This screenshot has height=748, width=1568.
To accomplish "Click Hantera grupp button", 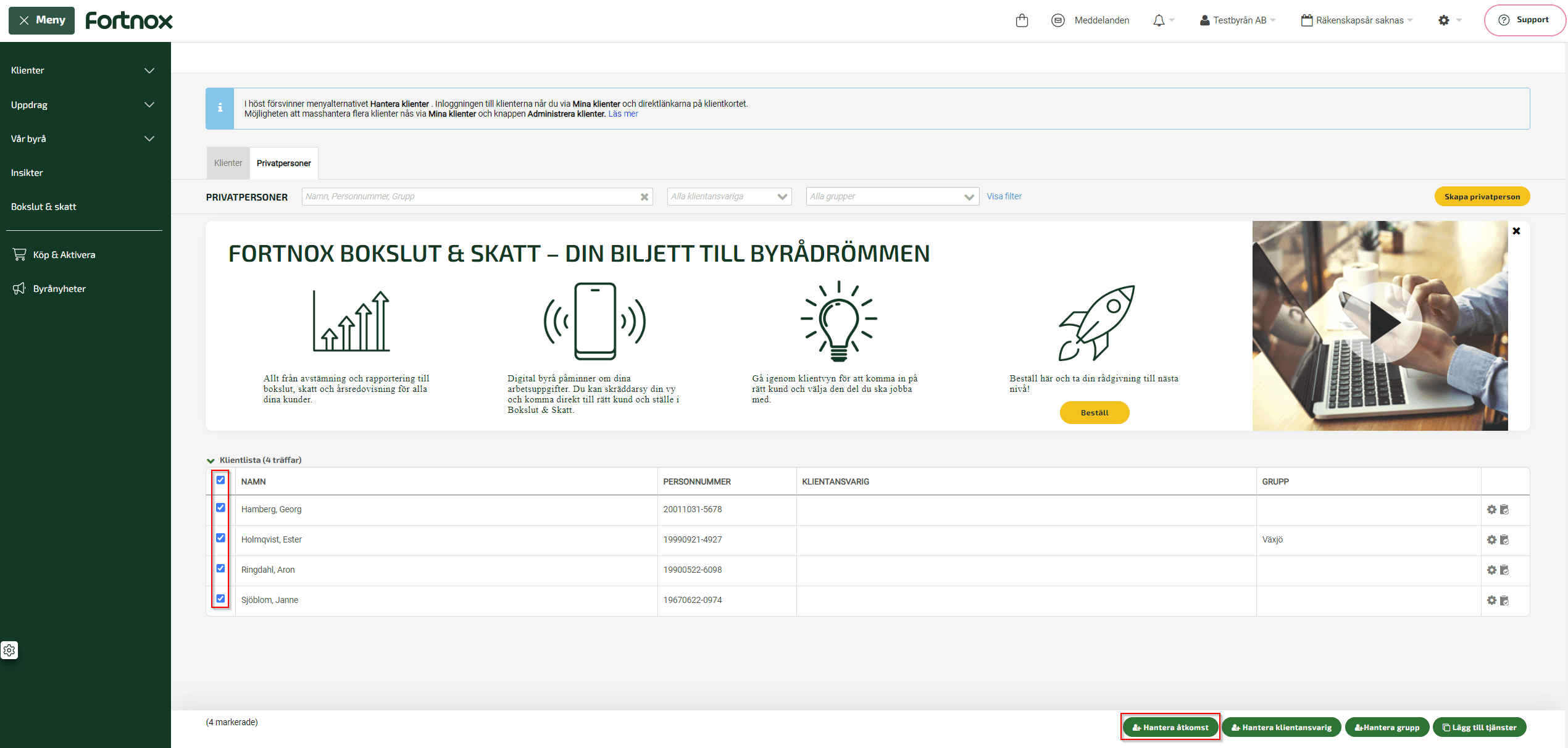I will [1387, 728].
